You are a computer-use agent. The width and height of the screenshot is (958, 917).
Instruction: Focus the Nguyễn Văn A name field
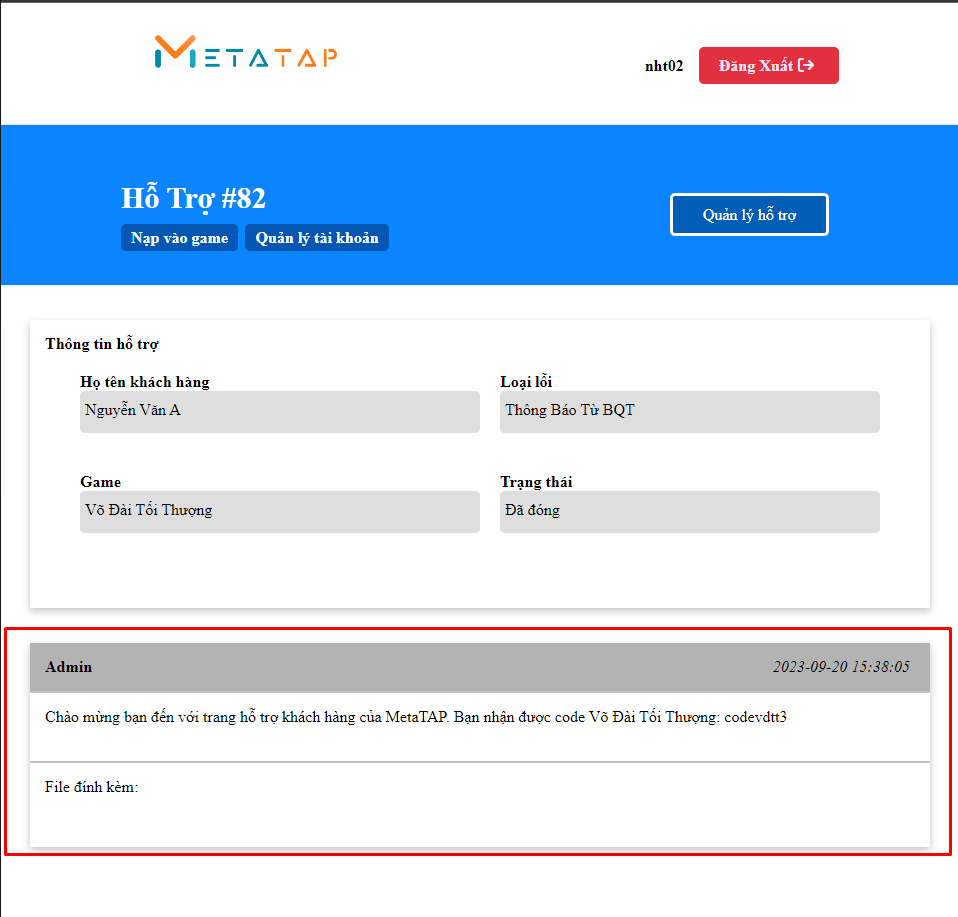279,411
